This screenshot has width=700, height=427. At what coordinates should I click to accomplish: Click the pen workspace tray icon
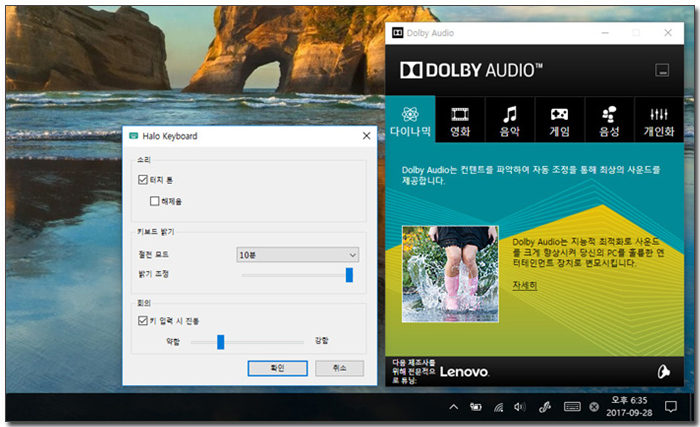tap(545, 407)
